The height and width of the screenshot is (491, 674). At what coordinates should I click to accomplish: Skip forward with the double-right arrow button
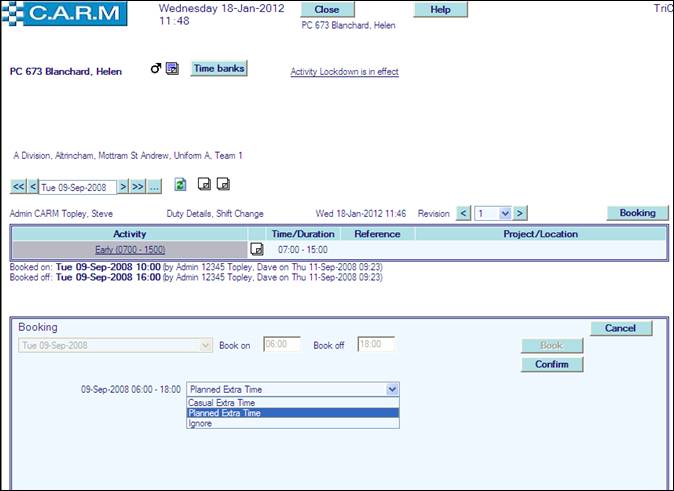coord(138,186)
